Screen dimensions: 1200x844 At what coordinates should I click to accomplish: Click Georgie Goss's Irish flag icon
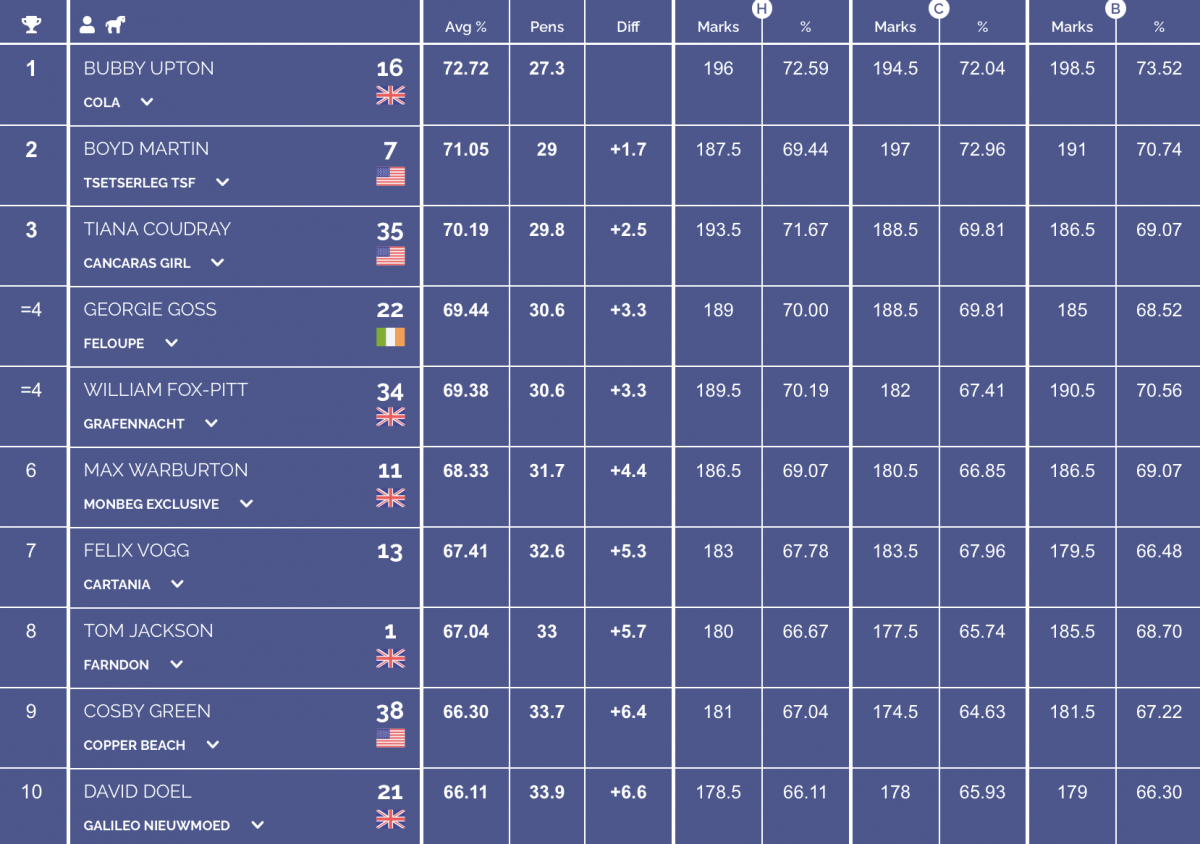[390, 337]
